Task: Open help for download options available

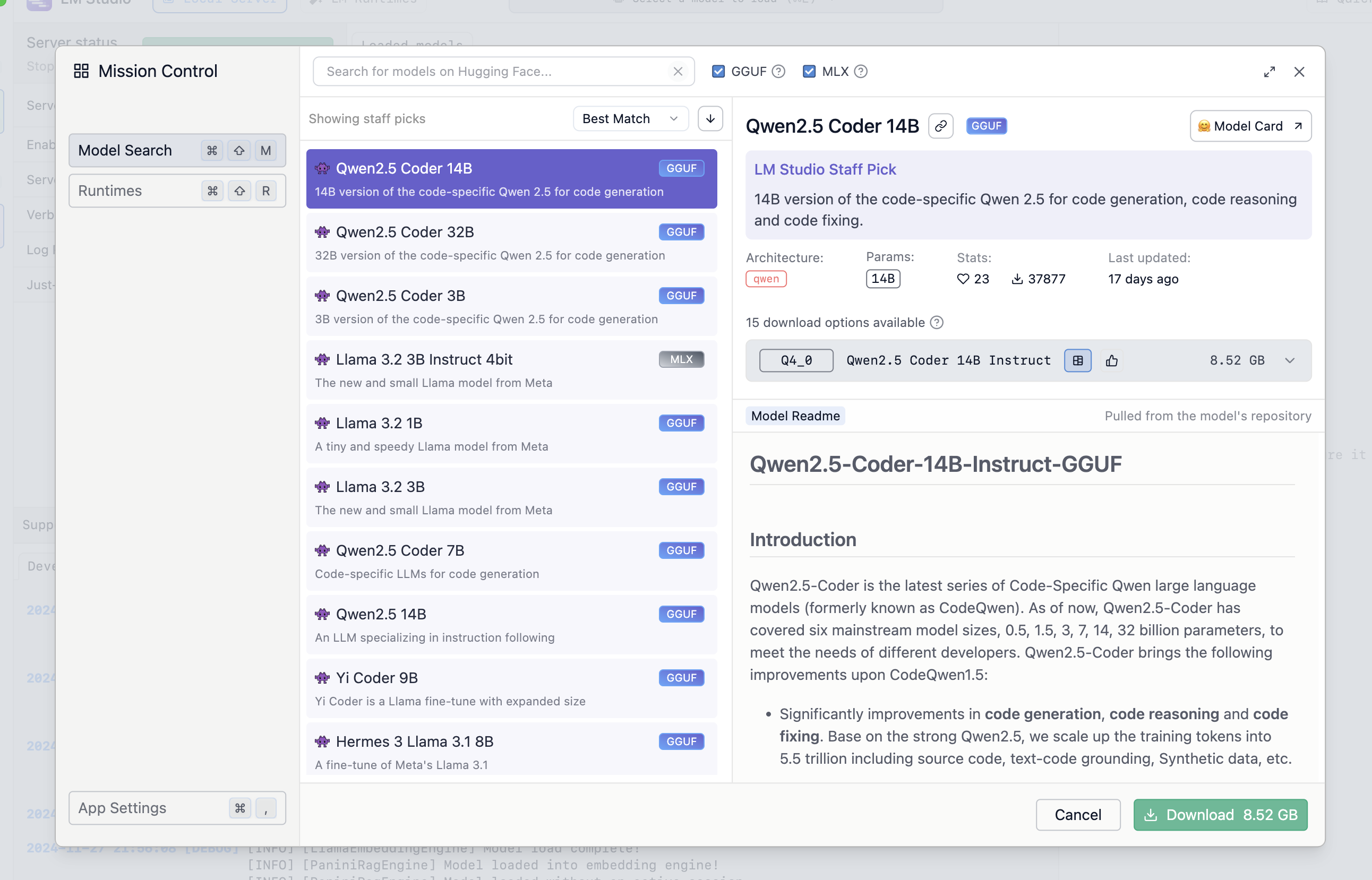Action: pyautogui.click(x=937, y=322)
